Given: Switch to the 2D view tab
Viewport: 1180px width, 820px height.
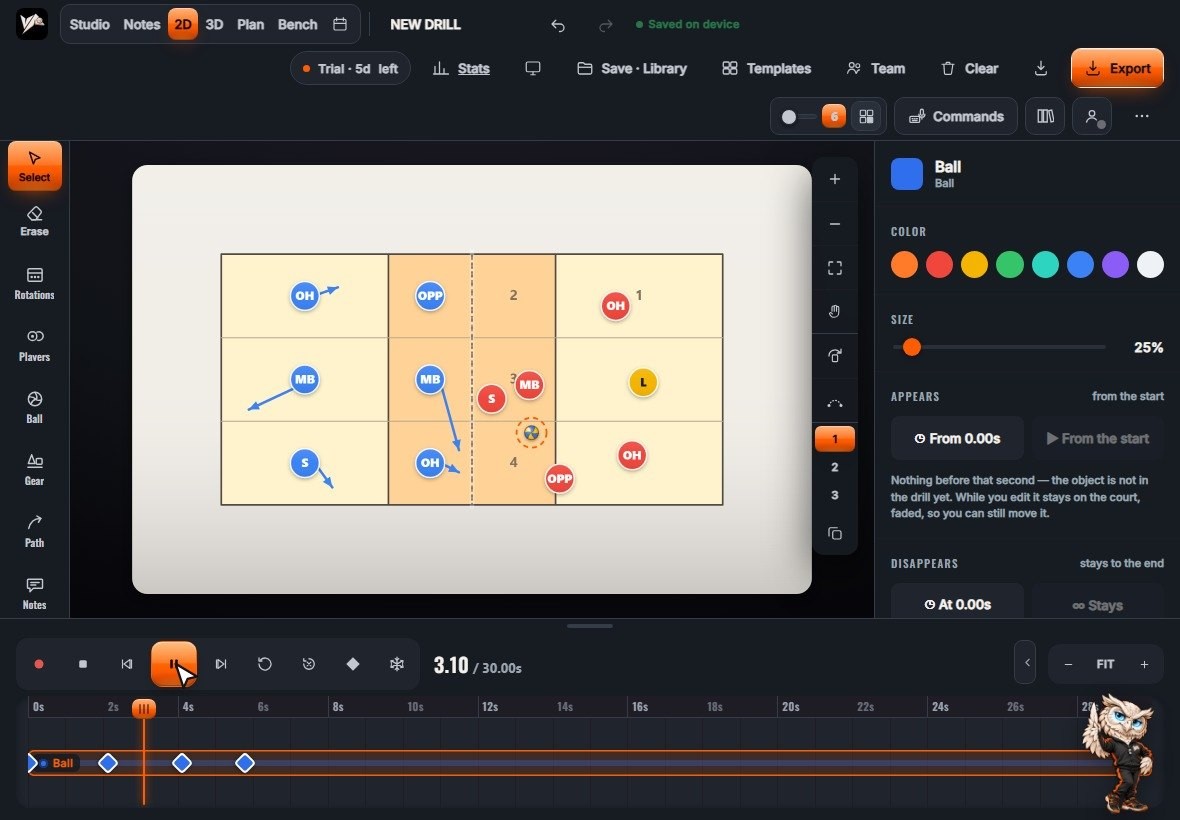Looking at the screenshot, I should (183, 24).
